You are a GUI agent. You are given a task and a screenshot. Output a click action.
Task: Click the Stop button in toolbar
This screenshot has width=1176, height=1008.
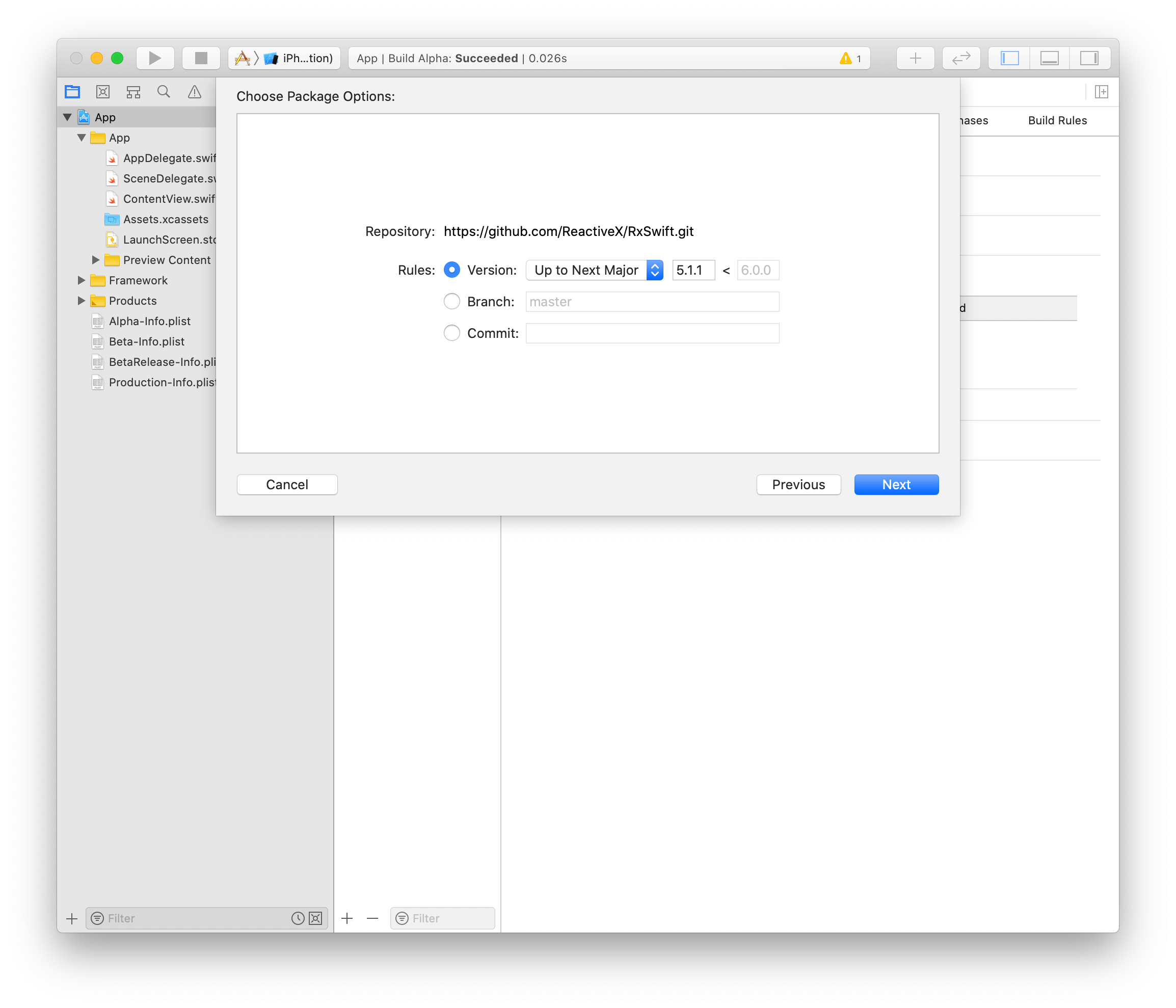[x=201, y=58]
